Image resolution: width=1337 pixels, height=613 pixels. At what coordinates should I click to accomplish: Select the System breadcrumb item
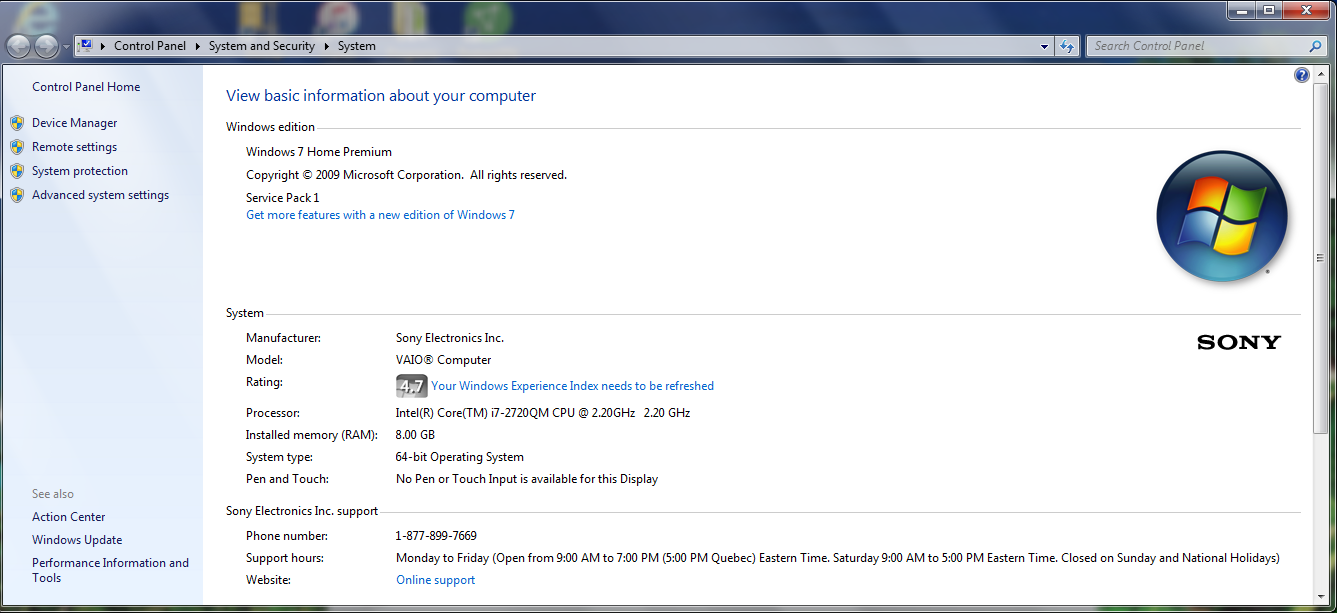click(x=357, y=46)
